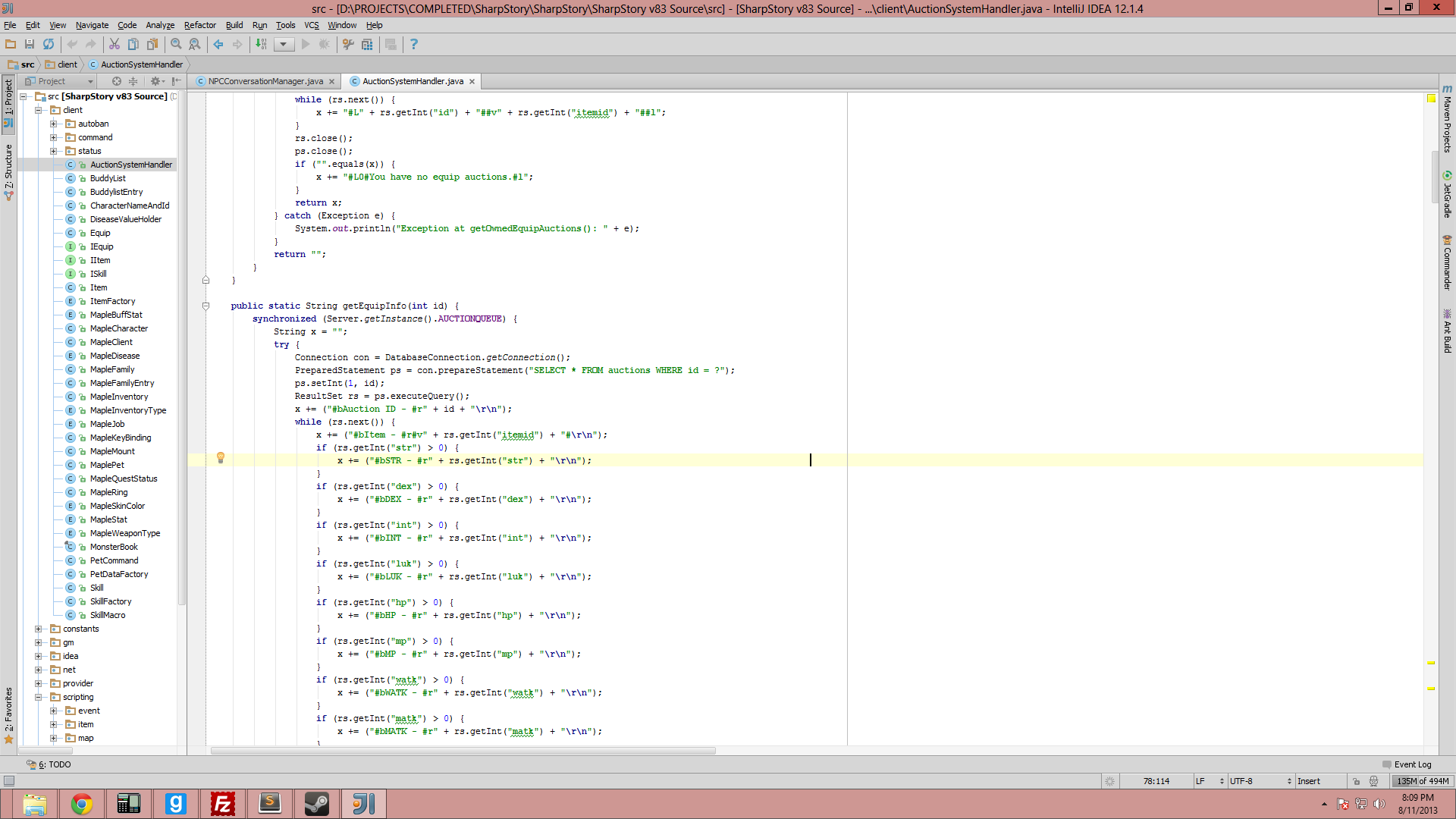Viewport: 1456px width, 819px height.
Task: Click scroll from source target icon
Action: pyautogui.click(x=116, y=81)
